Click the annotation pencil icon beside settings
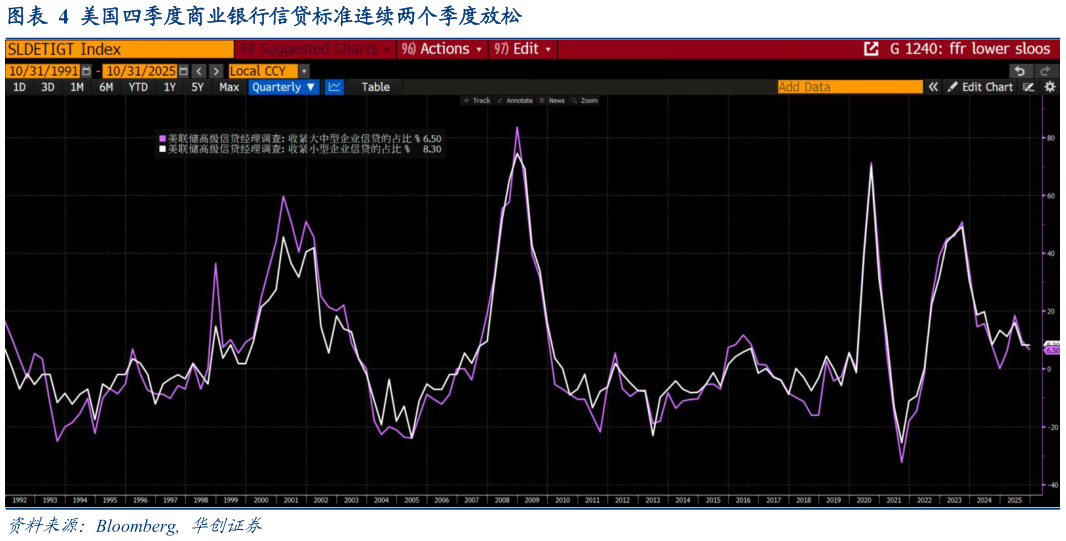The height and width of the screenshot is (541, 1066). point(1028,87)
